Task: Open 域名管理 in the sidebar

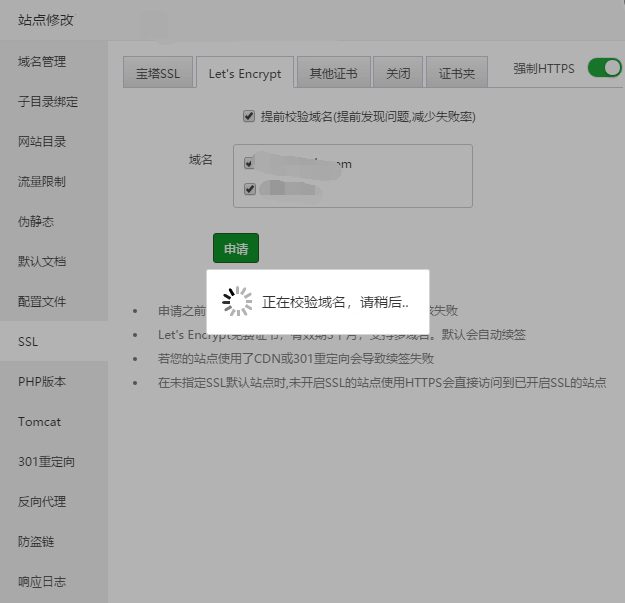Action: tap(42, 62)
